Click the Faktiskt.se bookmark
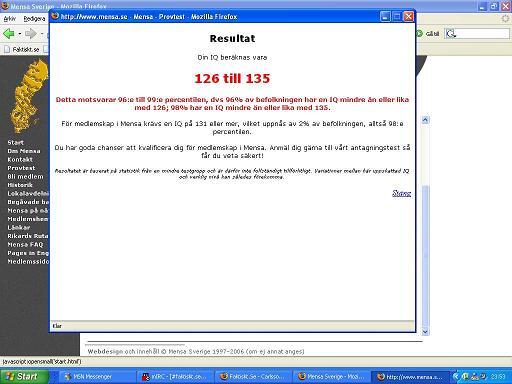This screenshot has height=384, width=512. (x=22, y=49)
